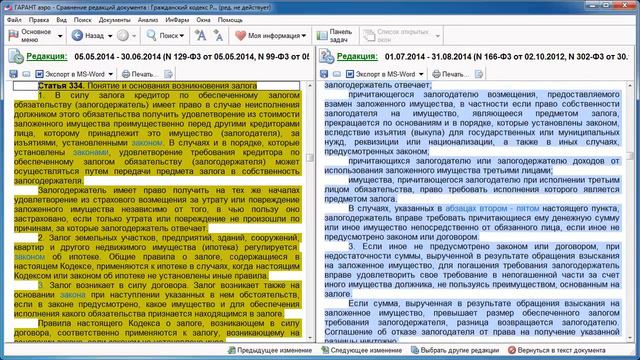The width and height of the screenshot is (640, 360).
Task: Open the Поиск menu in menu bar
Action: 82,20
